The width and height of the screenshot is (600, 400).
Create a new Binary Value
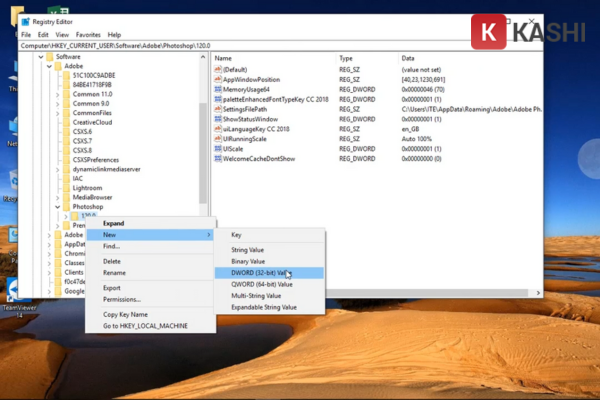pyautogui.click(x=269, y=261)
